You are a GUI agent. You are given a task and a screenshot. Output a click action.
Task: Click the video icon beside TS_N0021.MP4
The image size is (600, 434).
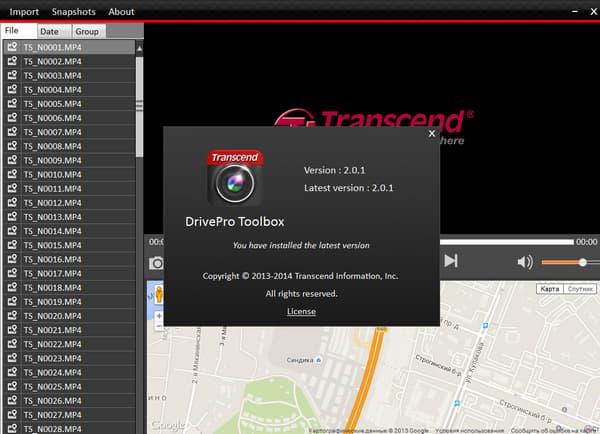(12, 330)
